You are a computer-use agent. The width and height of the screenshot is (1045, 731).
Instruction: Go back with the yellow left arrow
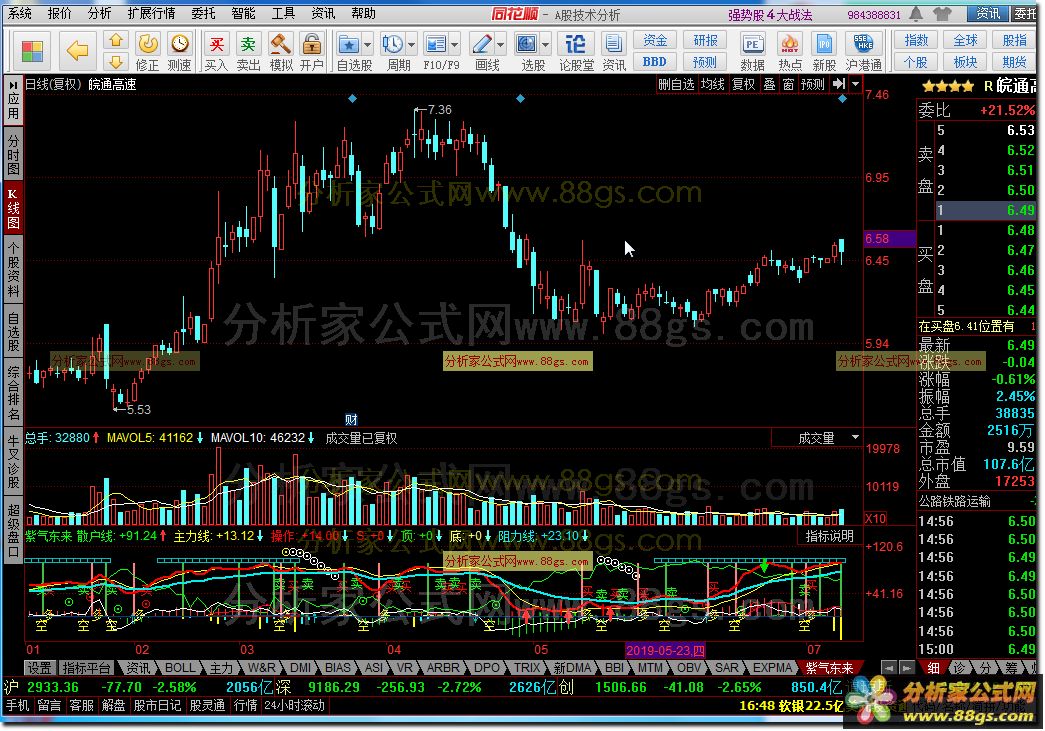click(77, 51)
